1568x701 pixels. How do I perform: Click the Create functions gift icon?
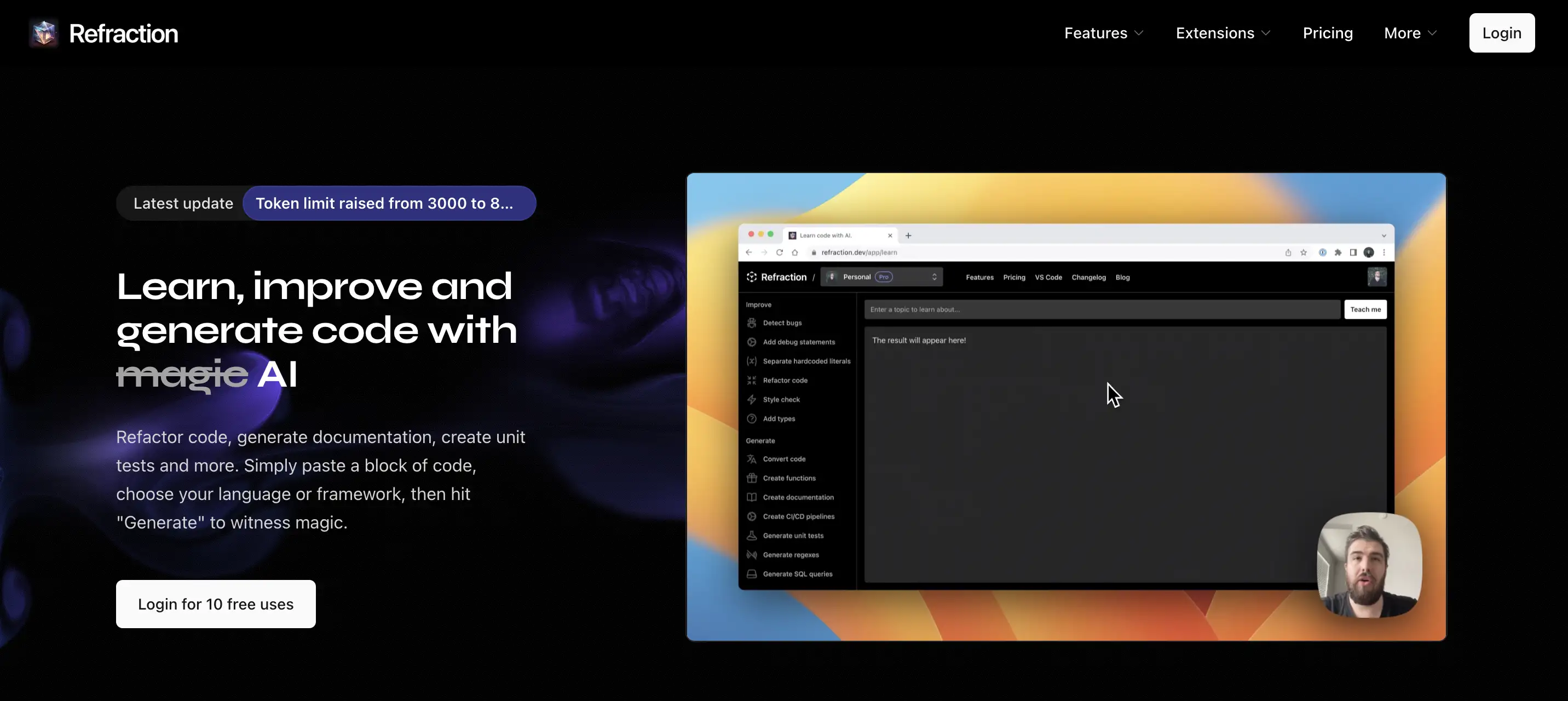[752, 478]
